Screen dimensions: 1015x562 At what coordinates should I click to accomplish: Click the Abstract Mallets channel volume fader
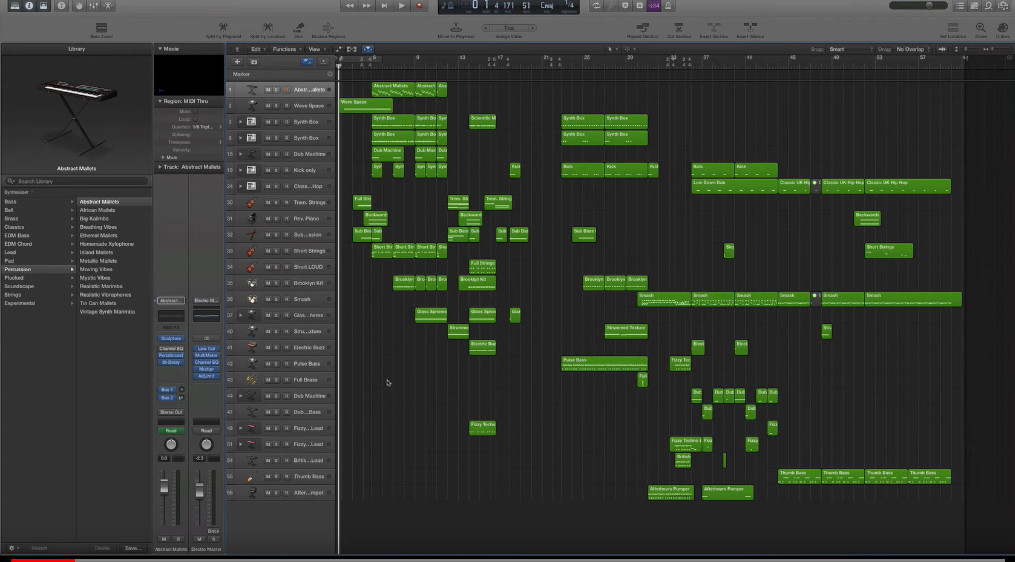pyautogui.click(x=165, y=486)
